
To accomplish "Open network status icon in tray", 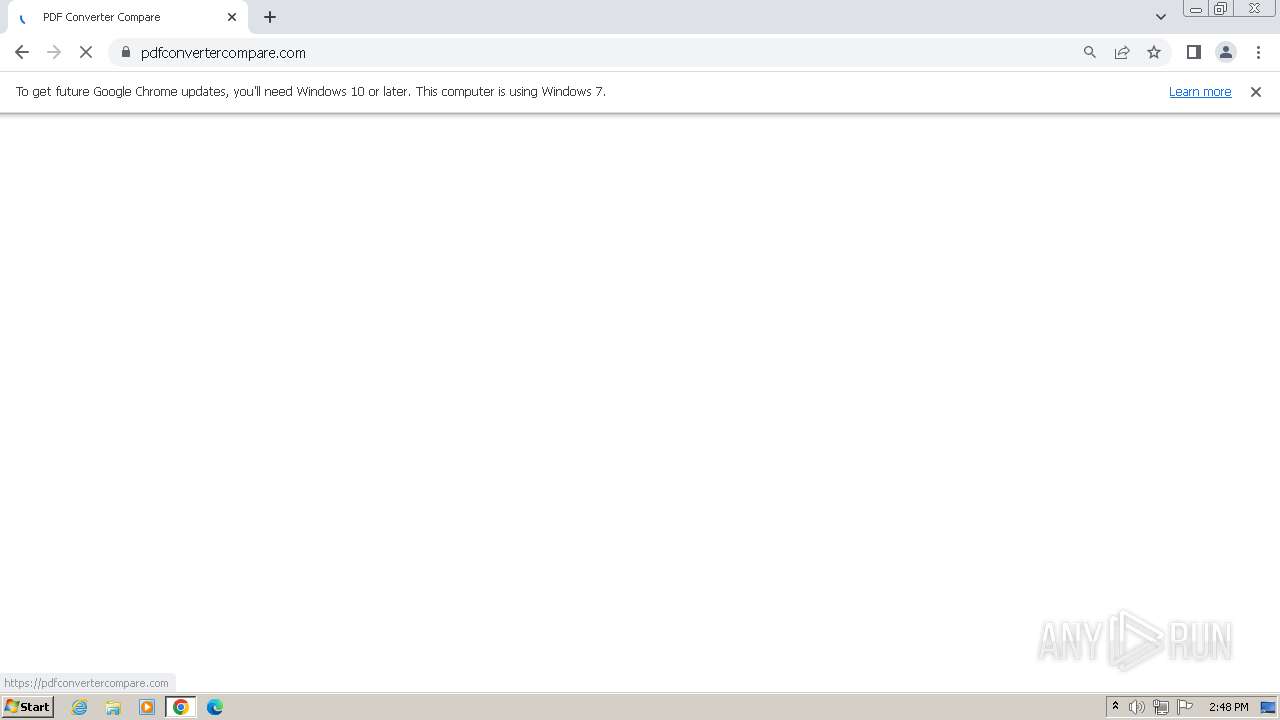I will (1161, 707).
